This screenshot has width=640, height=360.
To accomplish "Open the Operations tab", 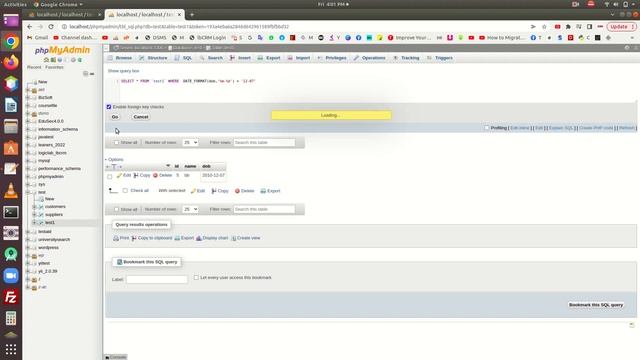I will (x=370, y=58).
